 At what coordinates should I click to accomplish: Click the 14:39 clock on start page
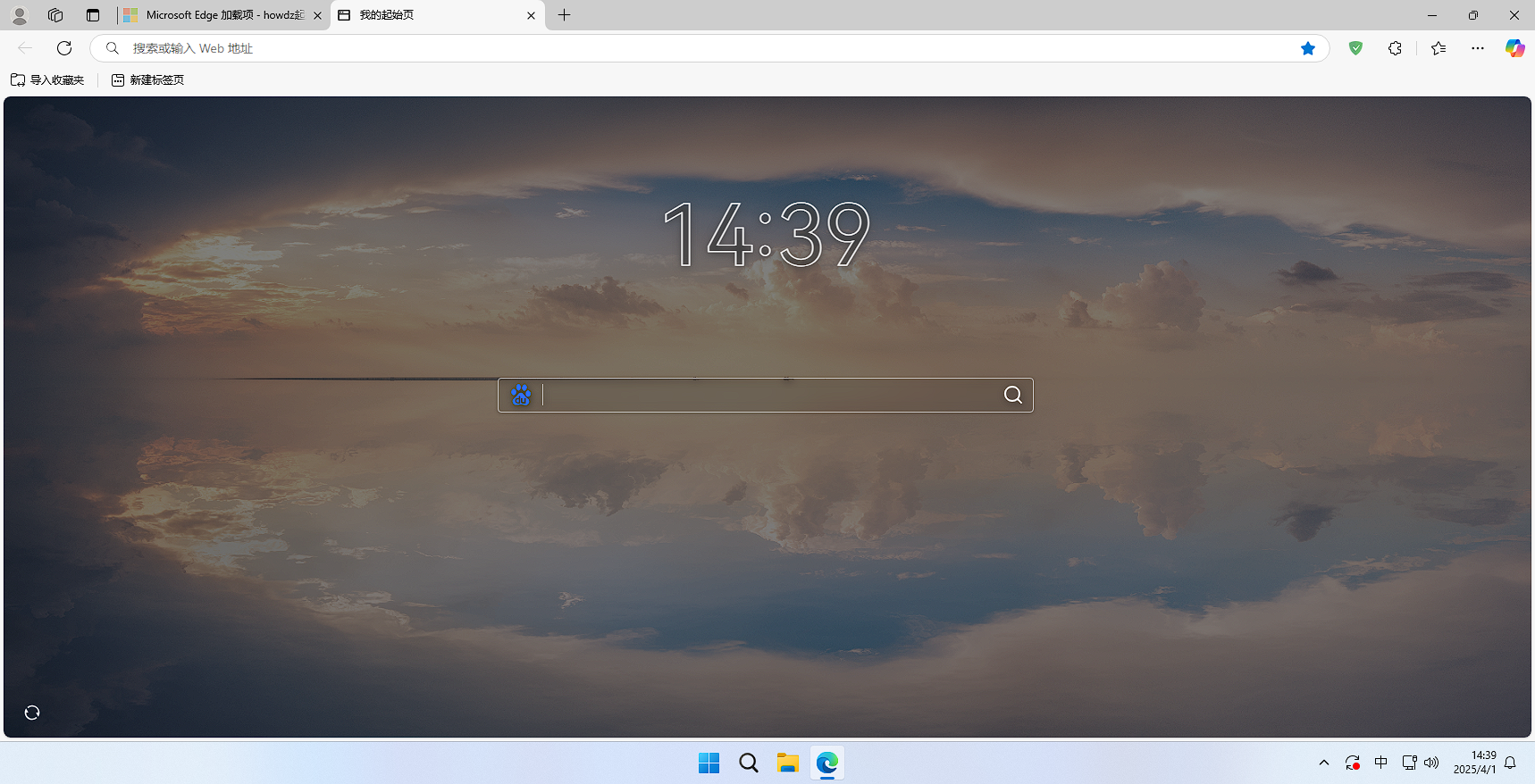click(x=767, y=234)
